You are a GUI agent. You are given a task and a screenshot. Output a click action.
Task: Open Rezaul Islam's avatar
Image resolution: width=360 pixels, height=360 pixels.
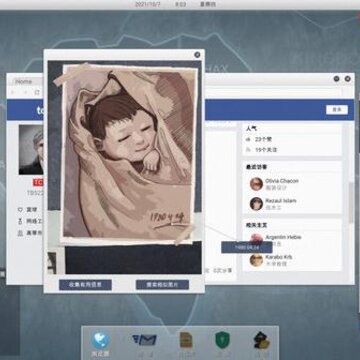[256, 204]
